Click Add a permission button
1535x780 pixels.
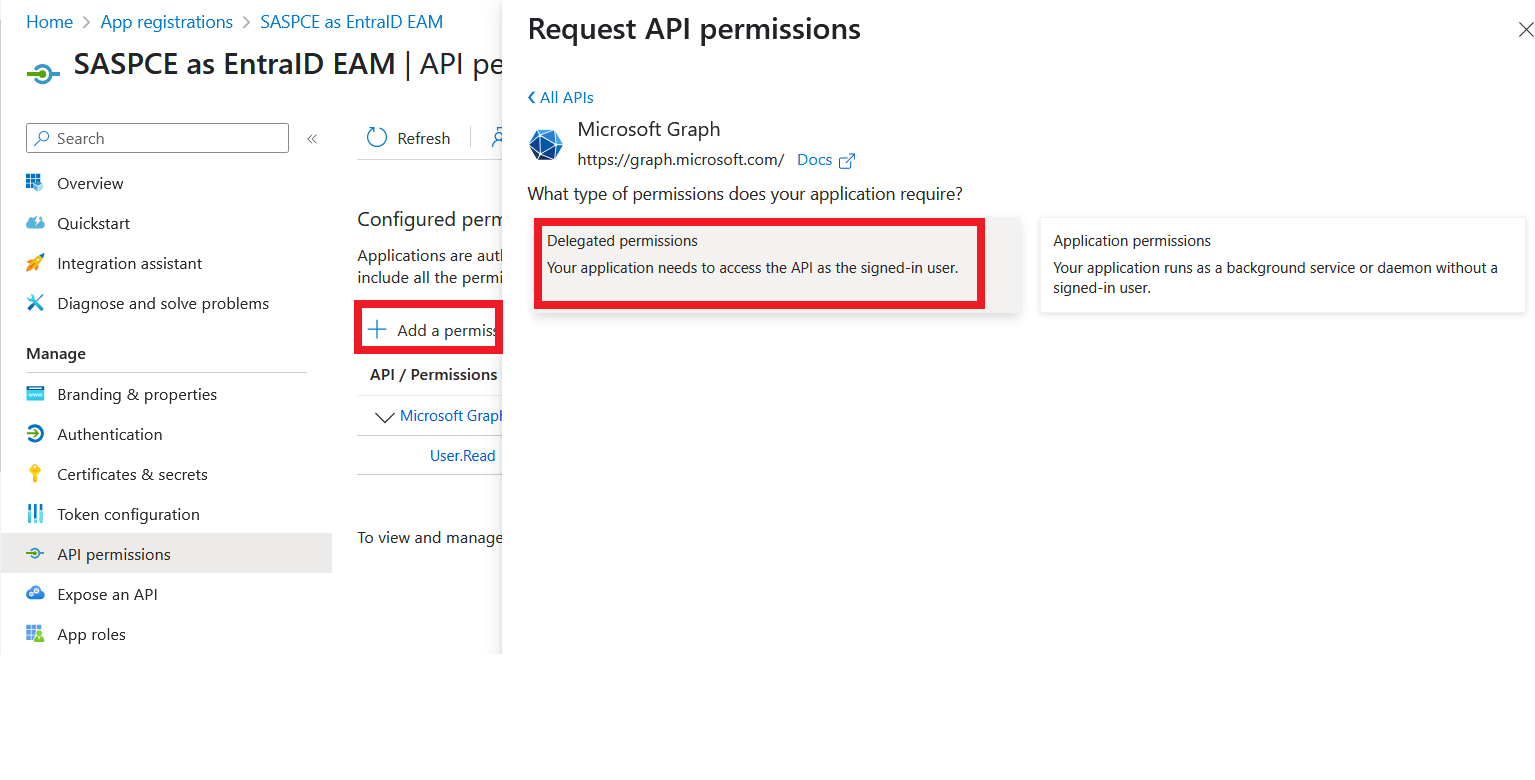(432, 330)
